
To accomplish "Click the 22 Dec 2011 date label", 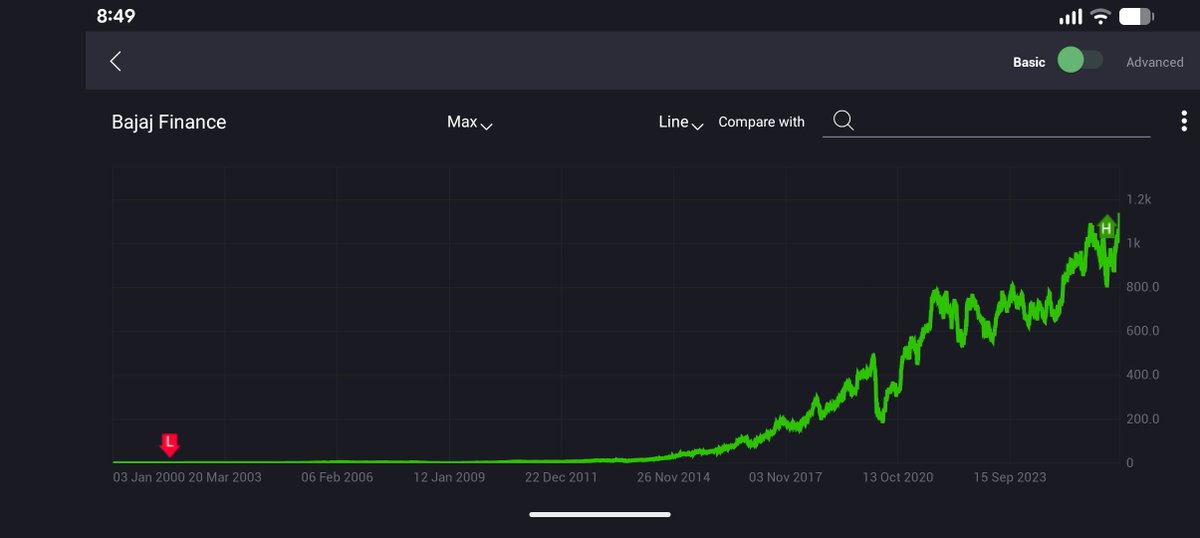I will 561,477.
